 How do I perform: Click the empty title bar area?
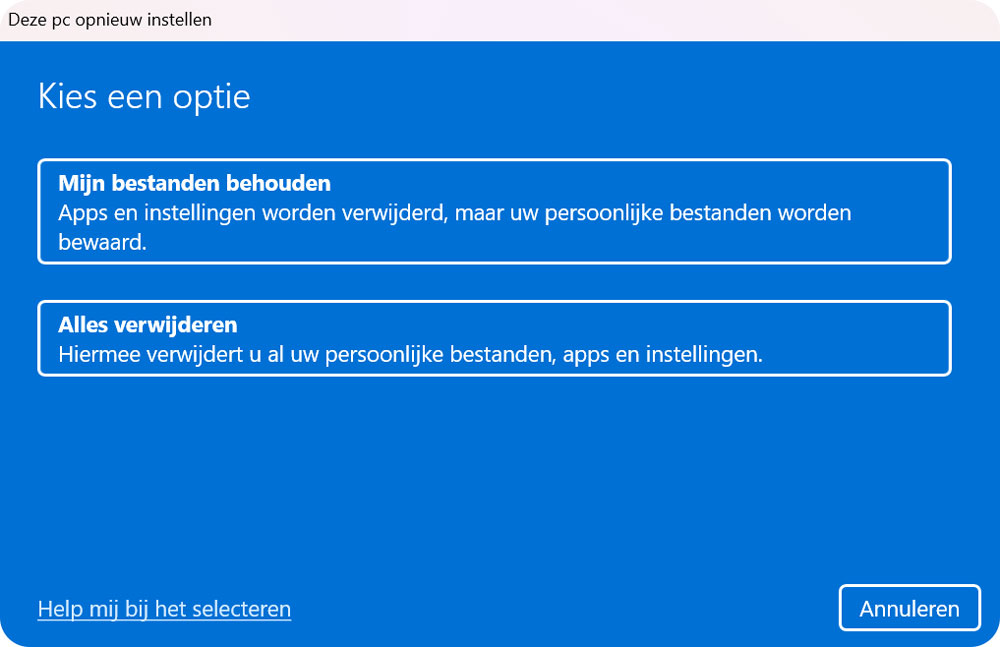(600, 20)
